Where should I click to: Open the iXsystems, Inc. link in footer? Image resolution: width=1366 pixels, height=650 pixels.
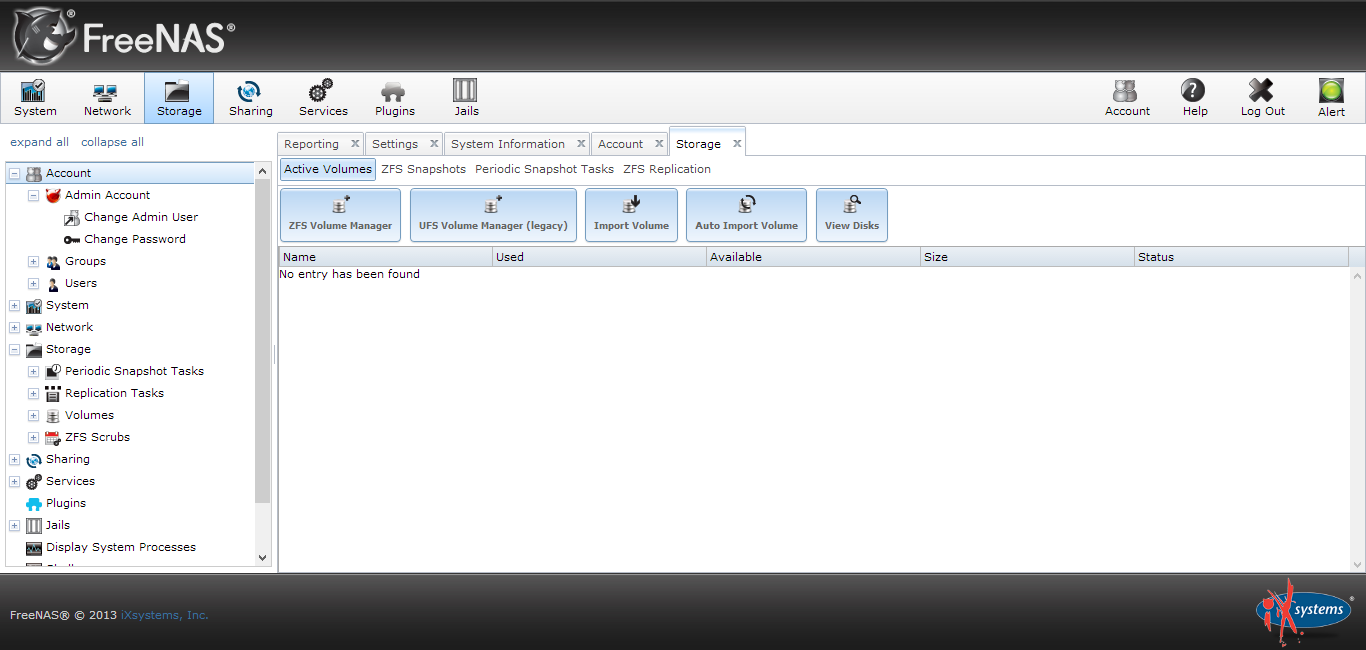point(163,615)
